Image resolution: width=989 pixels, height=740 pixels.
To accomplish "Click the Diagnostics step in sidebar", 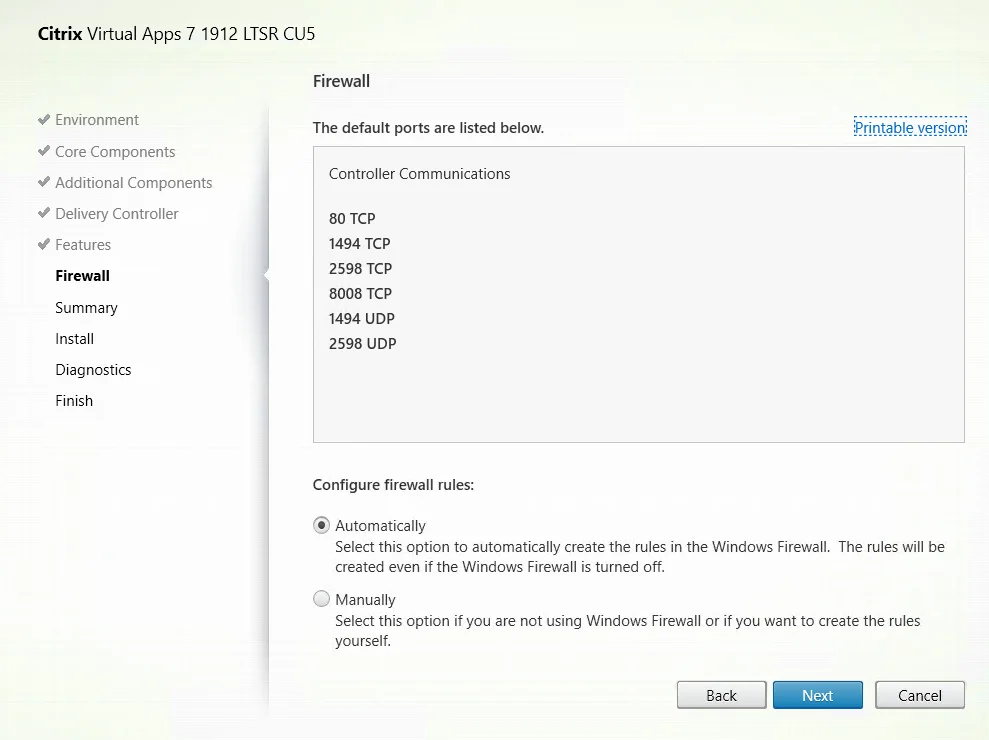I will coord(93,370).
